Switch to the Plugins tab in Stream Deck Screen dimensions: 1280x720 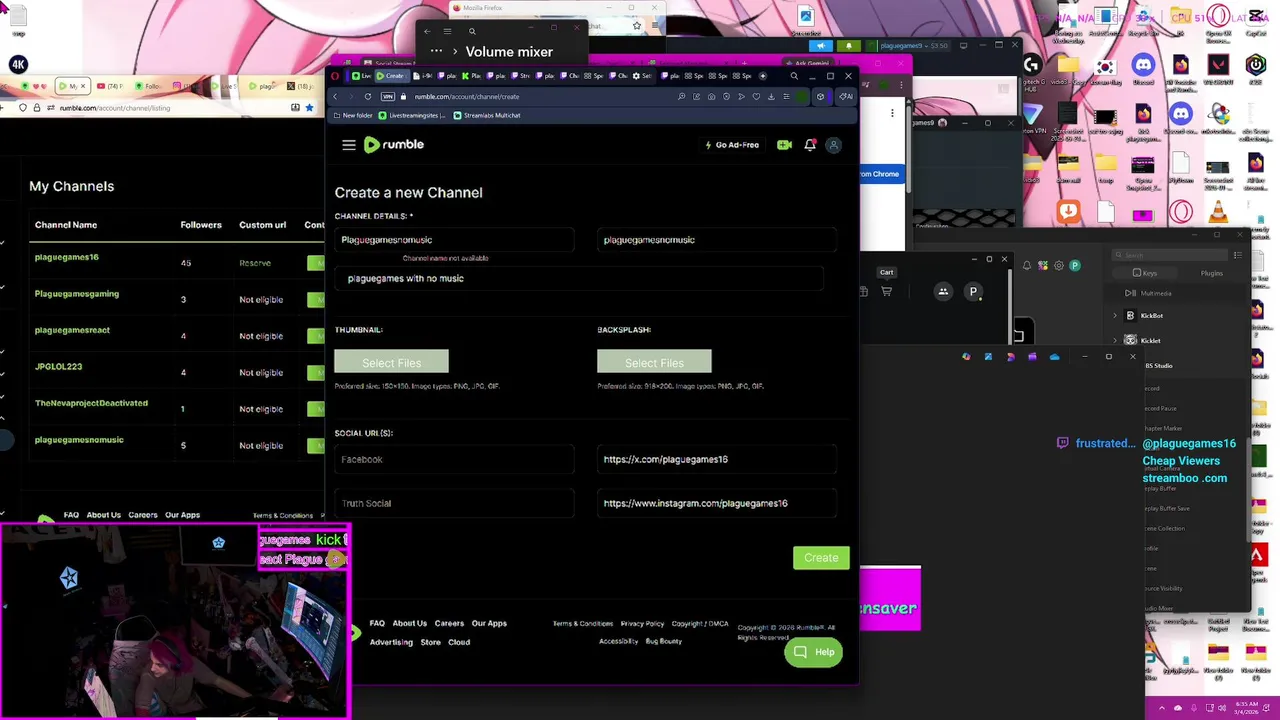(x=1211, y=273)
